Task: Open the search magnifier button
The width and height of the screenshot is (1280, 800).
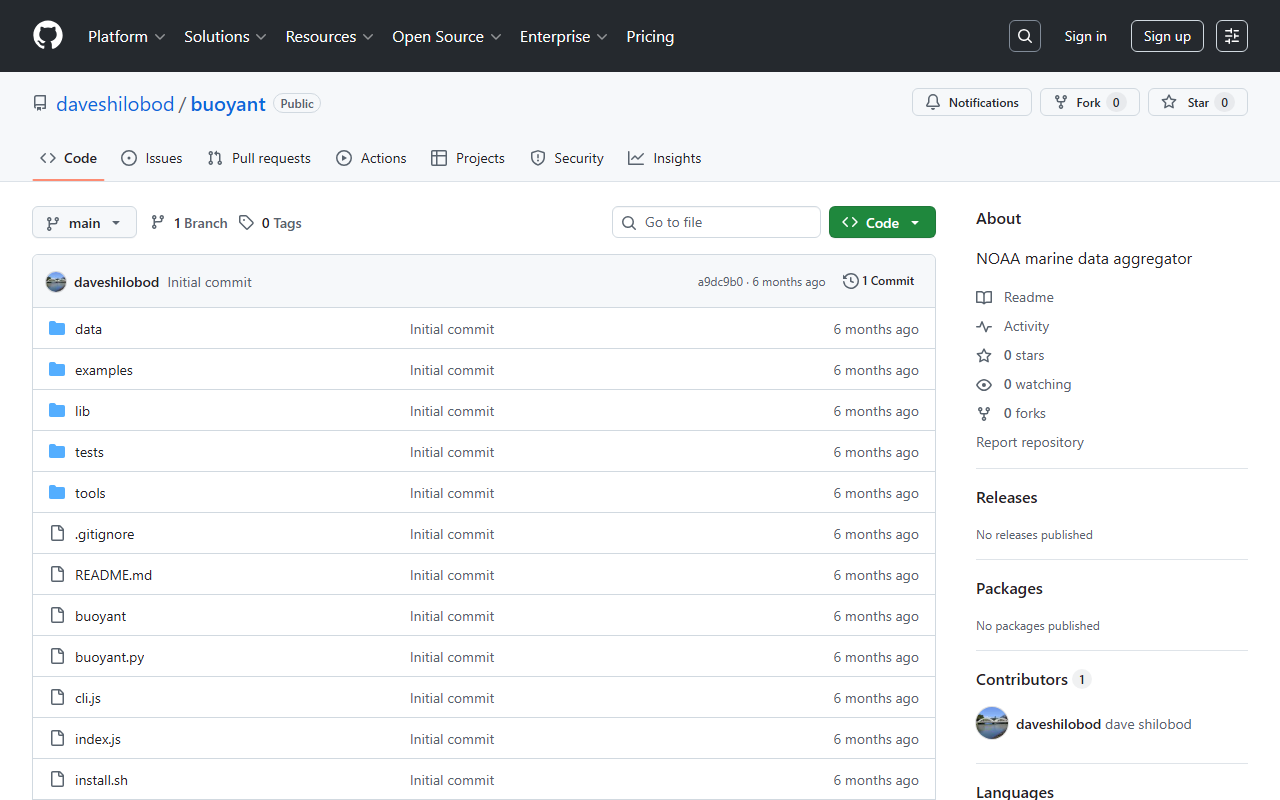Action: tap(1025, 36)
